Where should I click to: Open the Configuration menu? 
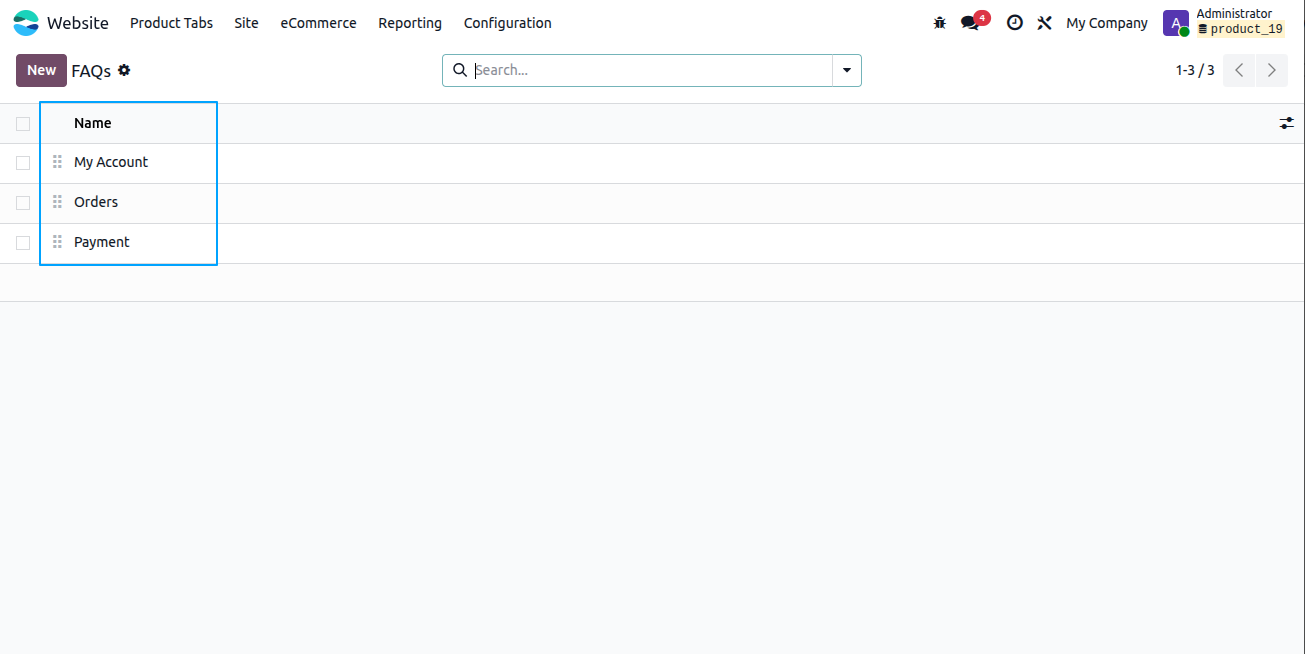tap(508, 23)
